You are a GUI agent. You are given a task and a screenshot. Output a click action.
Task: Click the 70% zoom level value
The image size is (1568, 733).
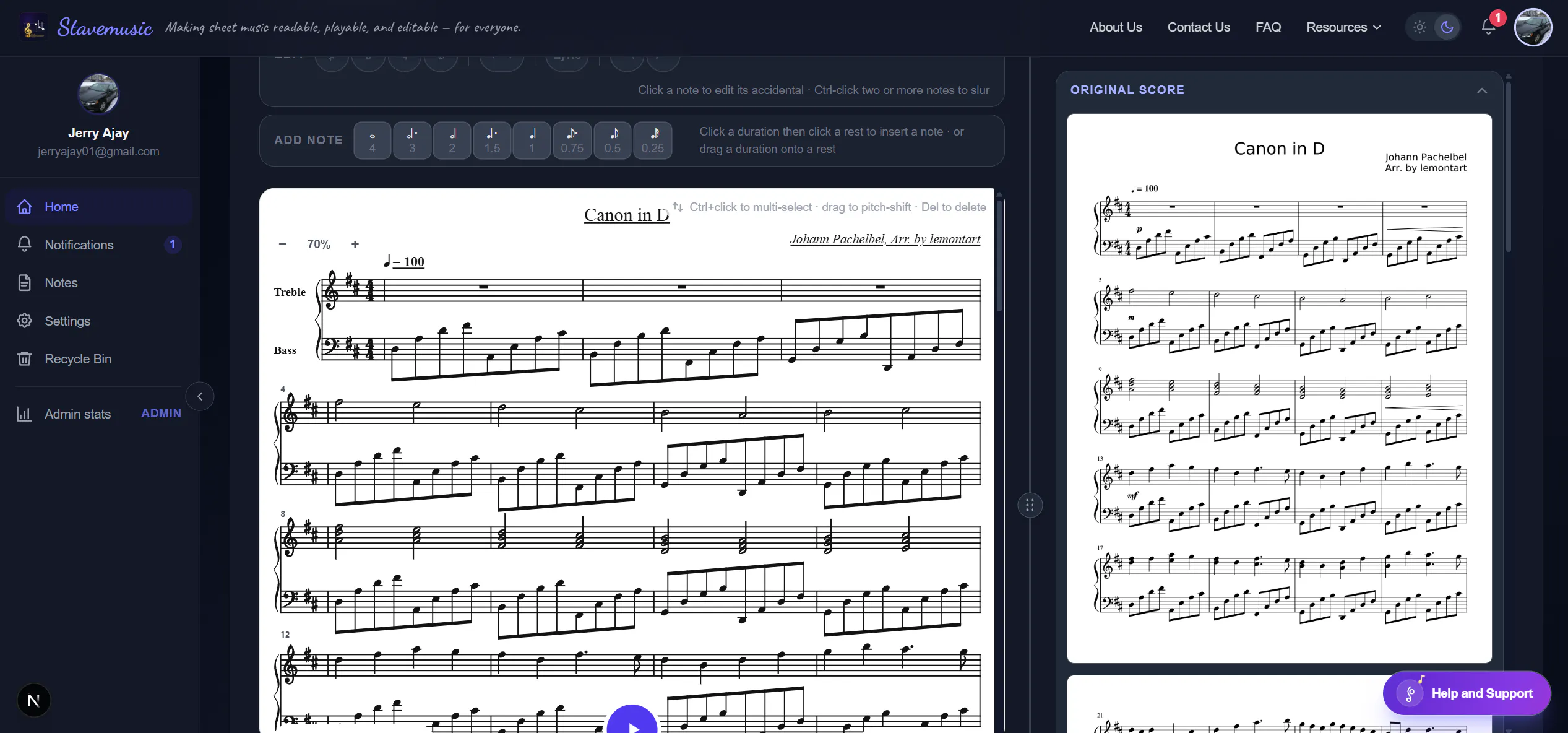[x=319, y=244]
